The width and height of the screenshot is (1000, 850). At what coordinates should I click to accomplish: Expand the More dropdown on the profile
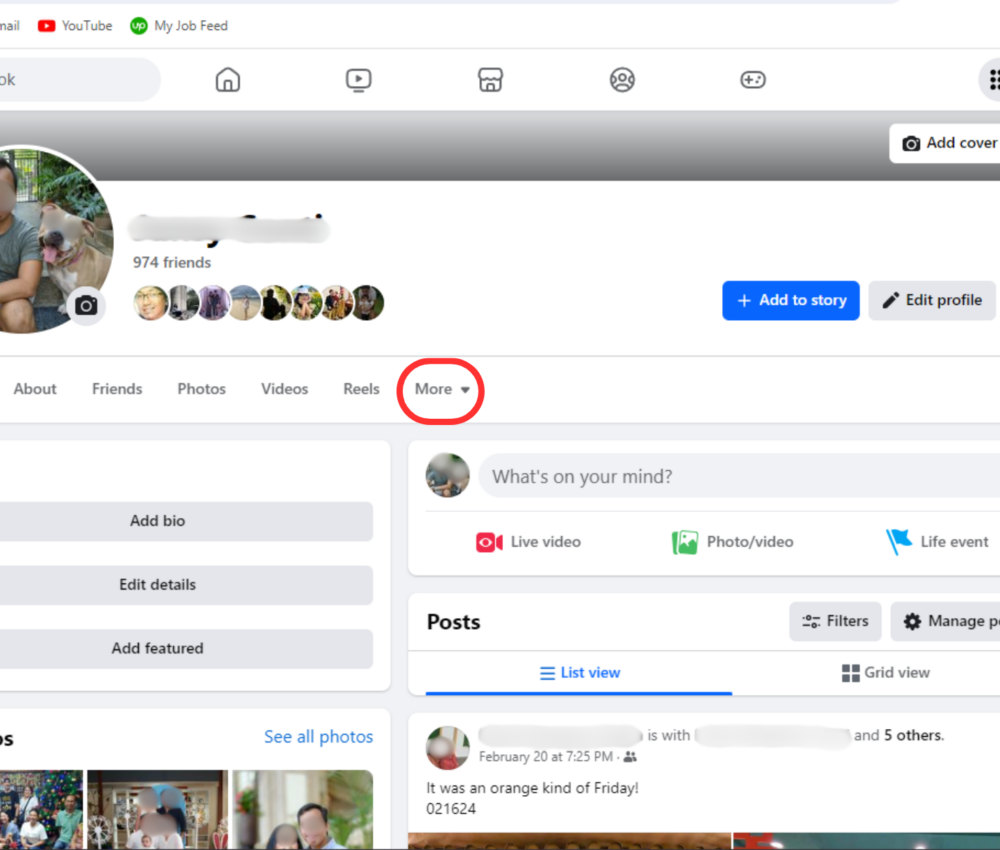pos(440,389)
